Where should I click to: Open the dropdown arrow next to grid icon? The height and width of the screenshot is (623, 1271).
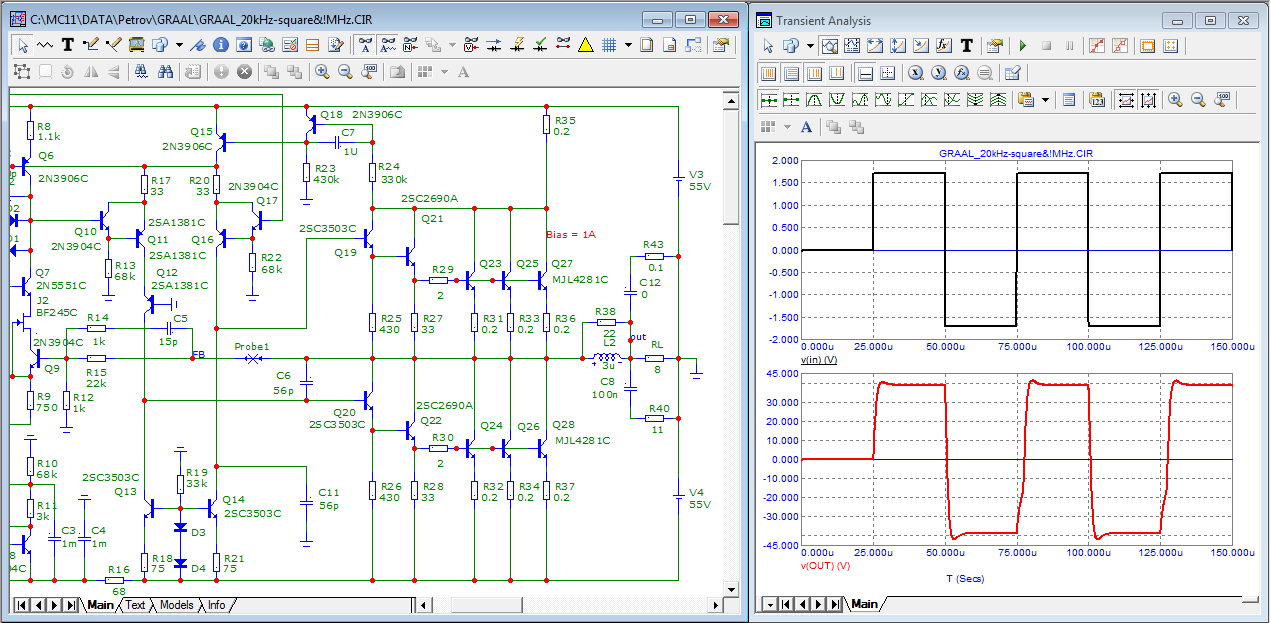(x=628, y=45)
